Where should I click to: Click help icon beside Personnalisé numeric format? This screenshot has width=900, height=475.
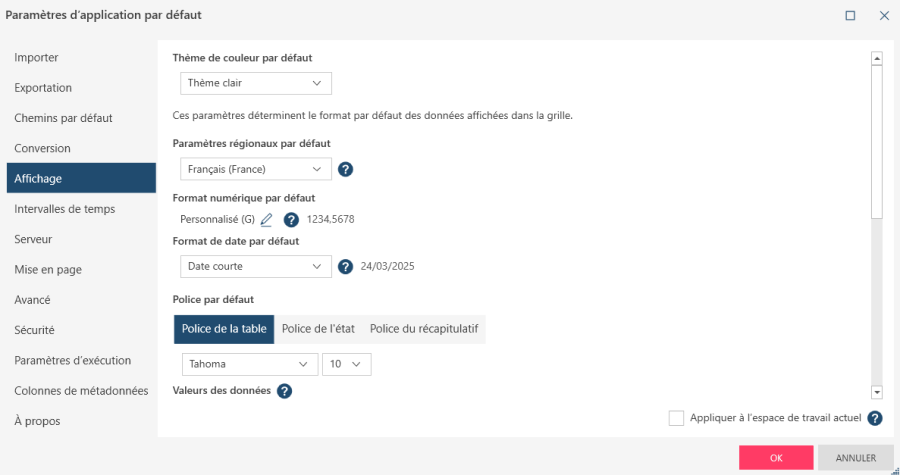(x=291, y=220)
